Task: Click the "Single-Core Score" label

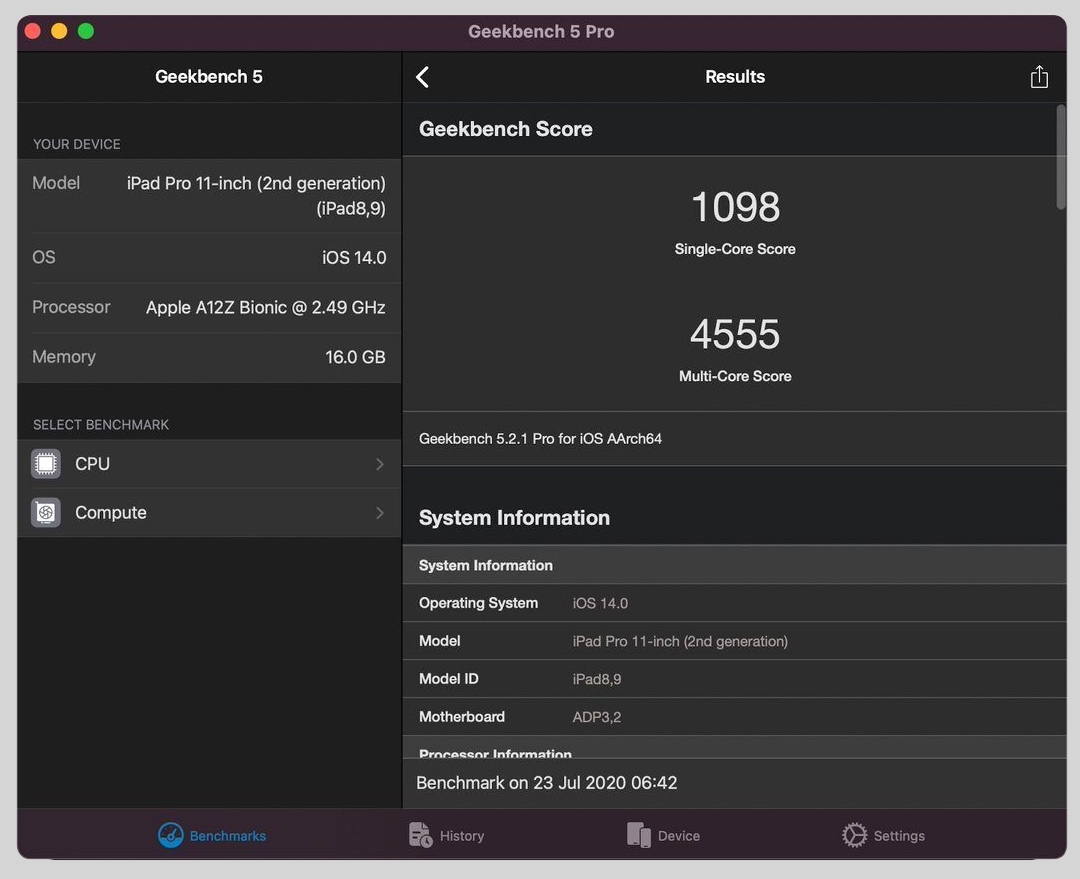Action: [x=735, y=249]
